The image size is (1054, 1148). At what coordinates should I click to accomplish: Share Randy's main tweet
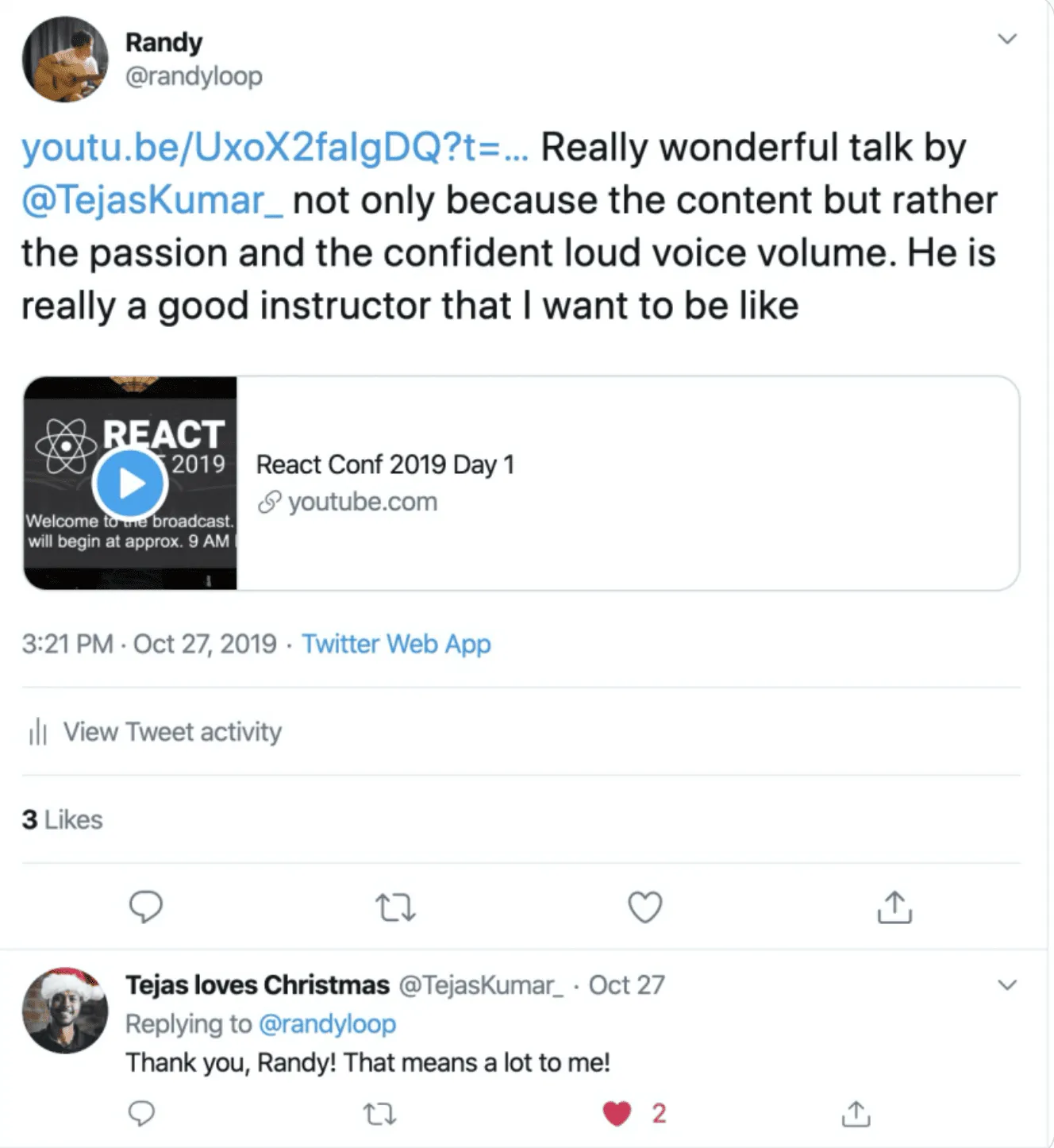pos(894,907)
